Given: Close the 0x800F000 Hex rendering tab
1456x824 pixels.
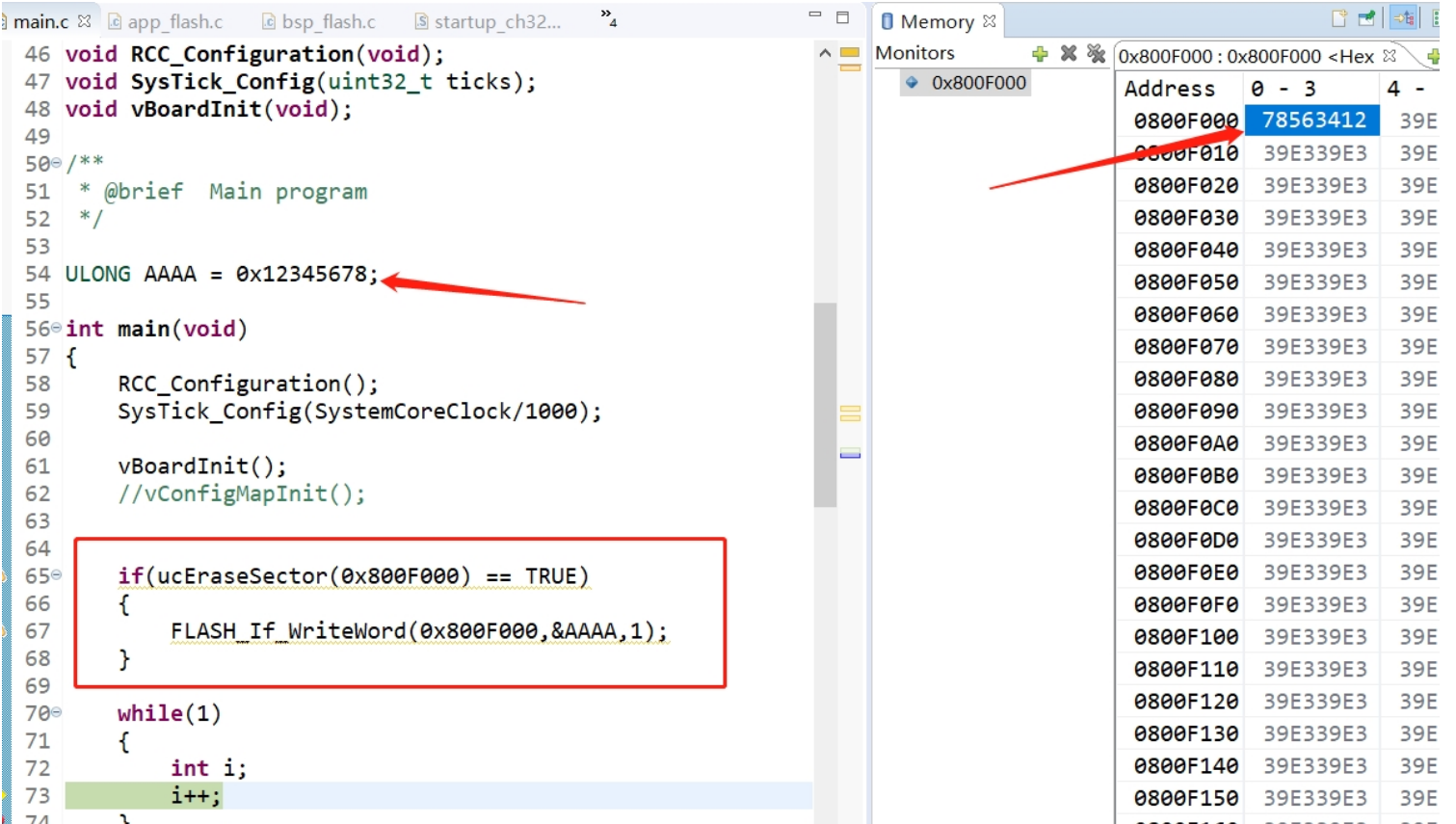Looking at the screenshot, I should pyautogui.click(x=1390, y=56).
